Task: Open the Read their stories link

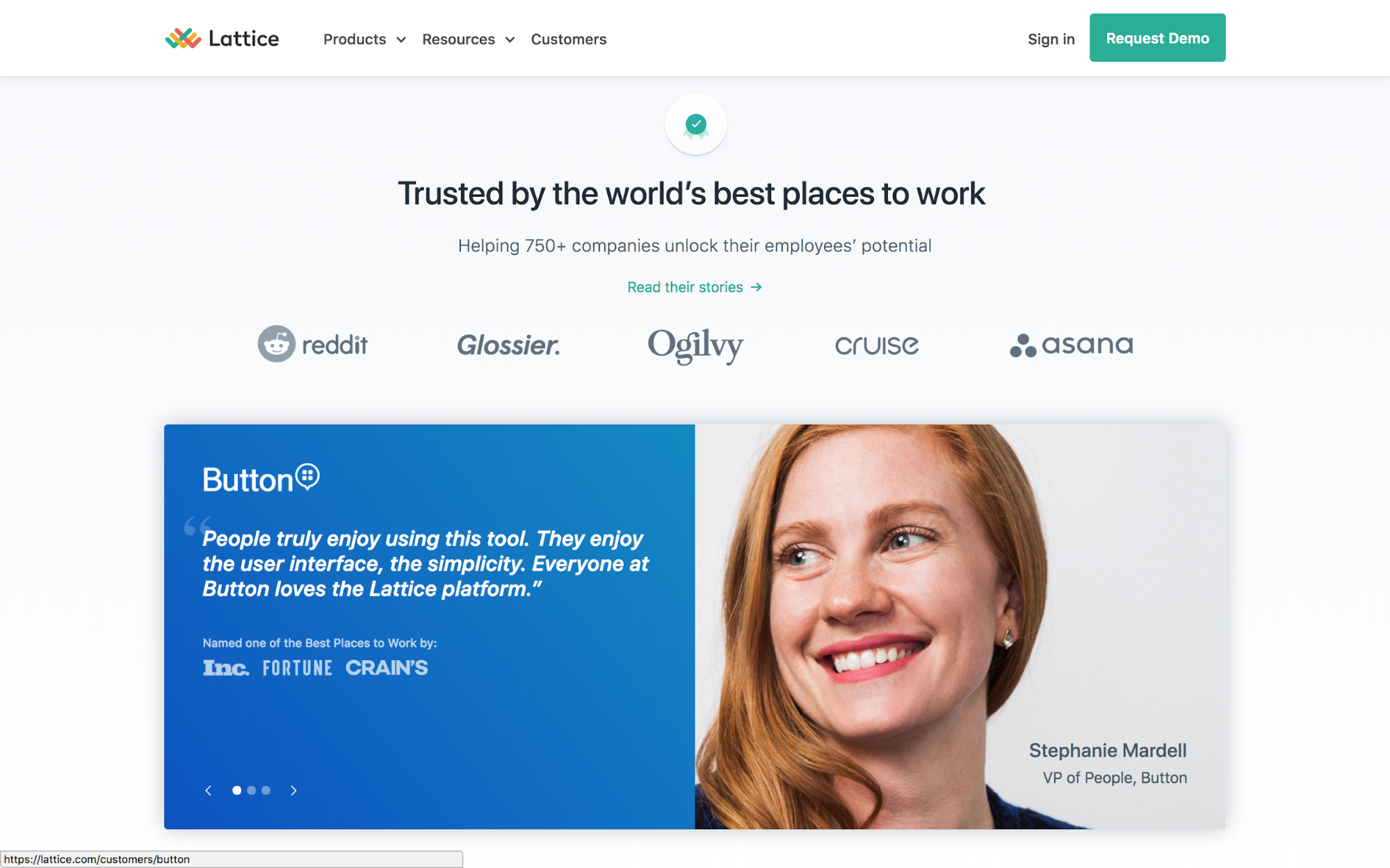Action: coord(695,287)
